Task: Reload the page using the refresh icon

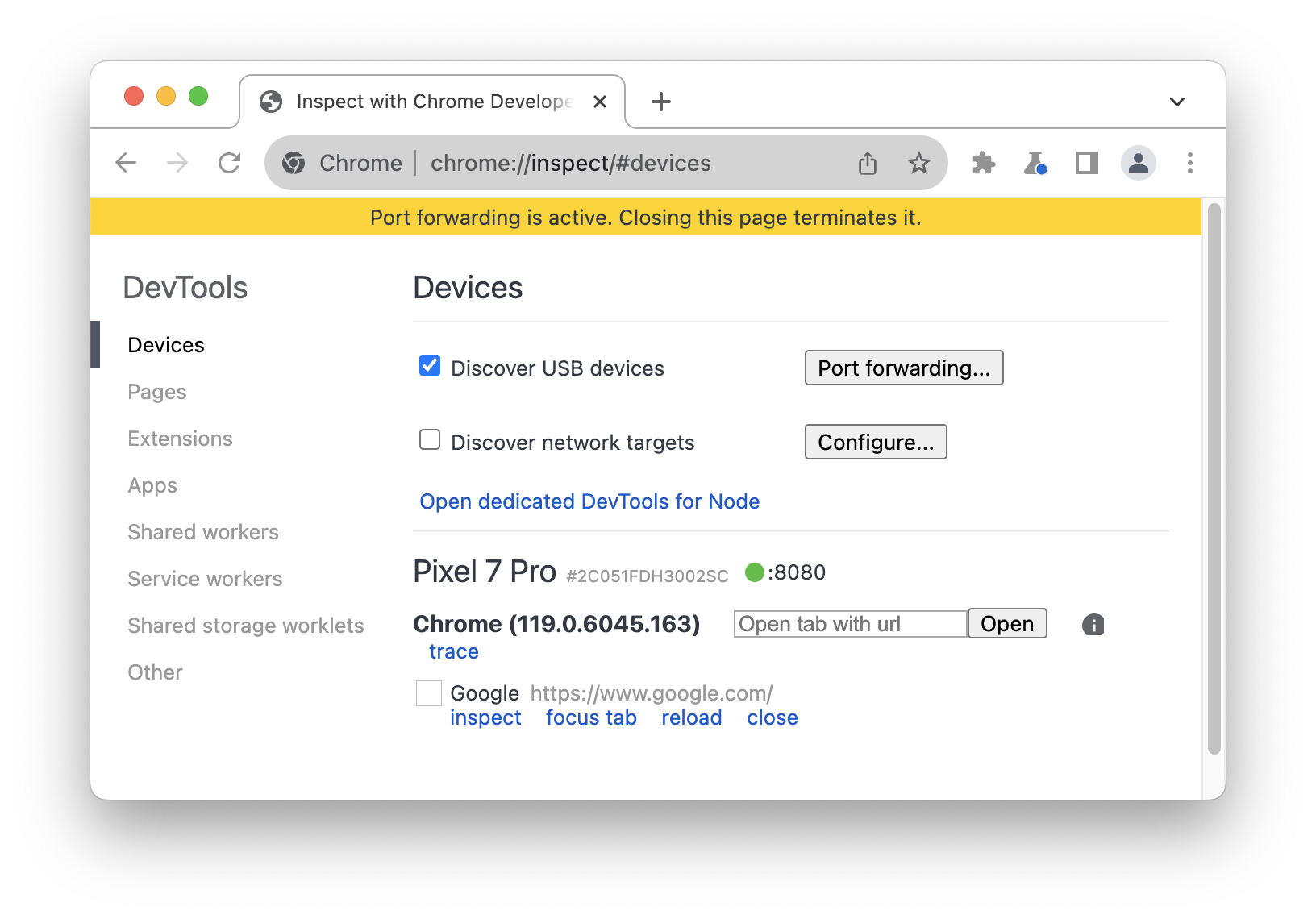Action: 230,163
